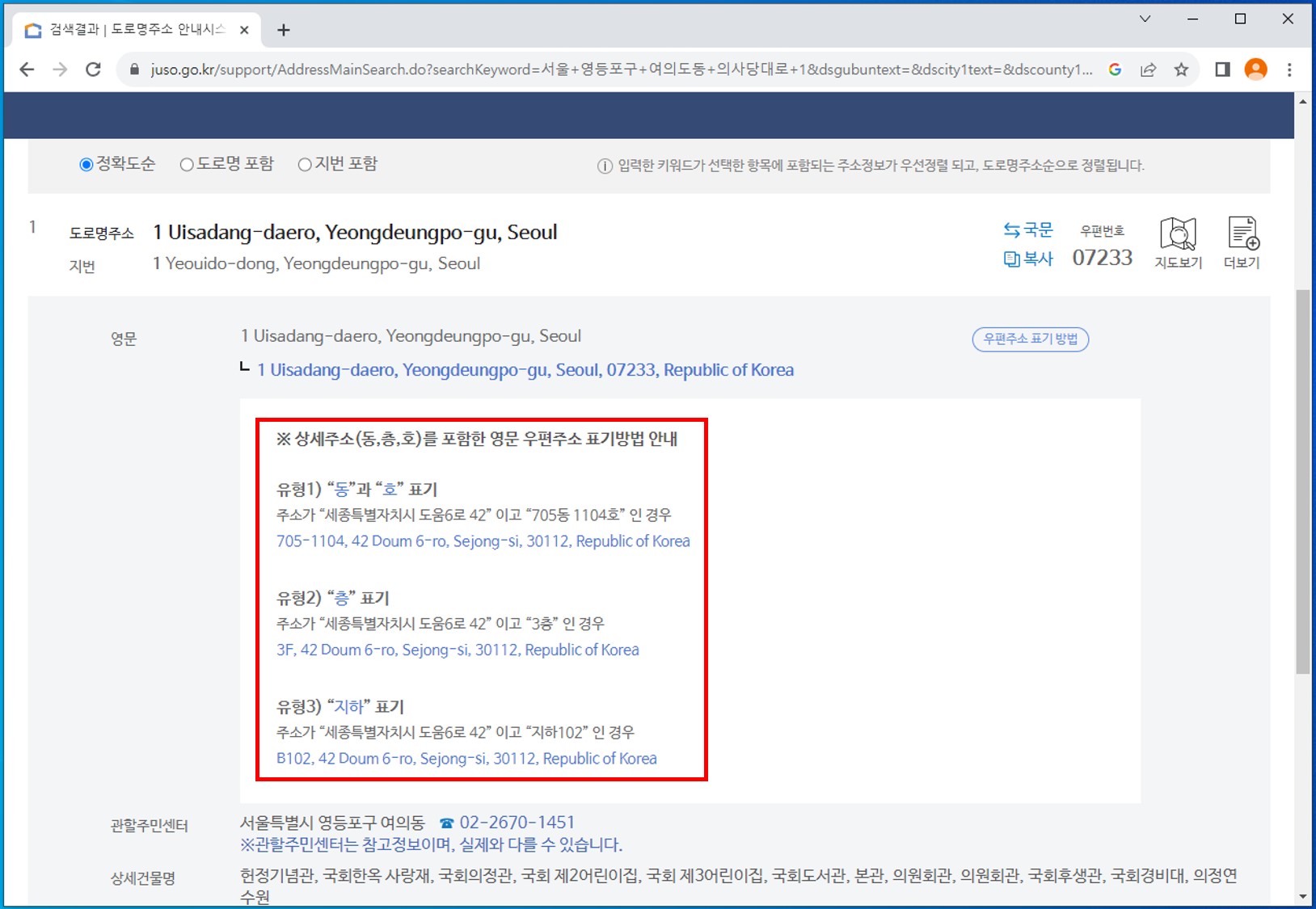
Task: Click the info icon beside sorting note
Action: [x=605, y=166]
